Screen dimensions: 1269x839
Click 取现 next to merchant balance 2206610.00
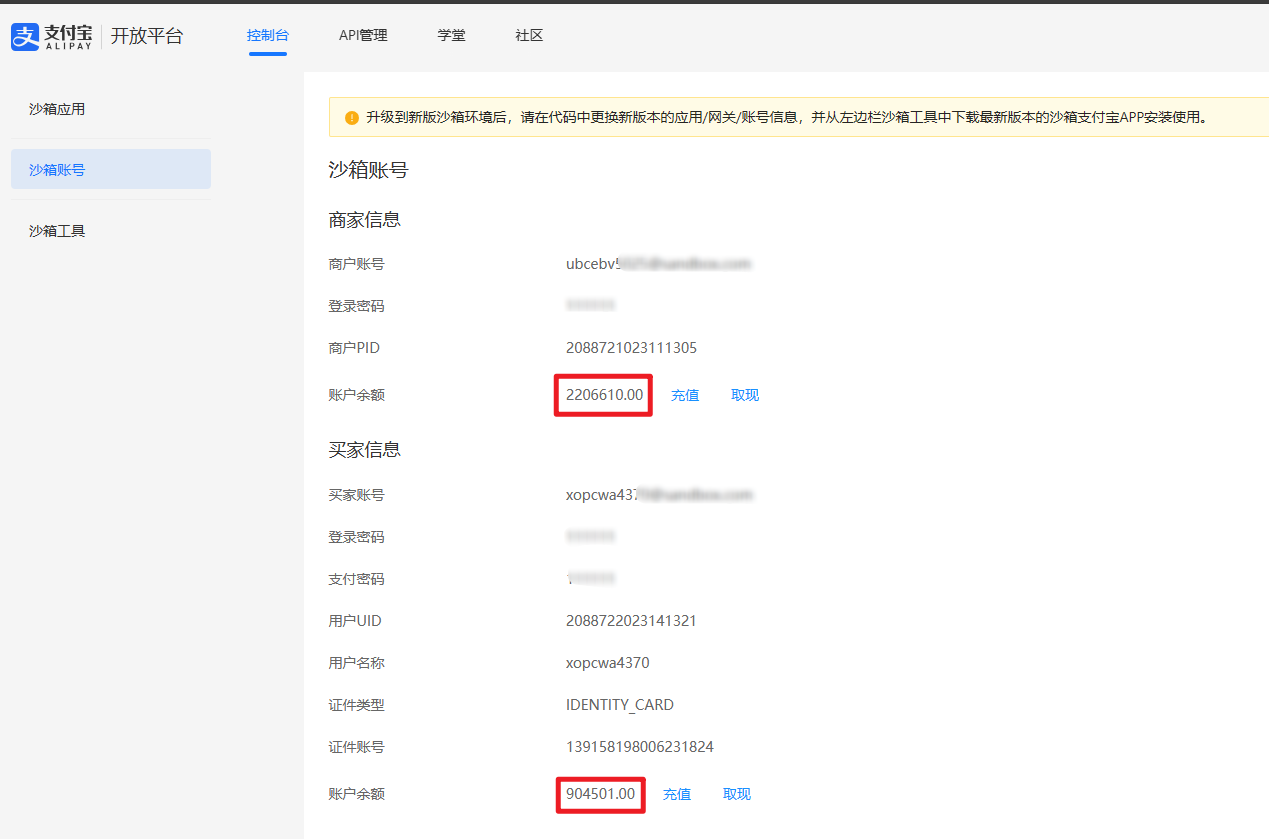745,395
